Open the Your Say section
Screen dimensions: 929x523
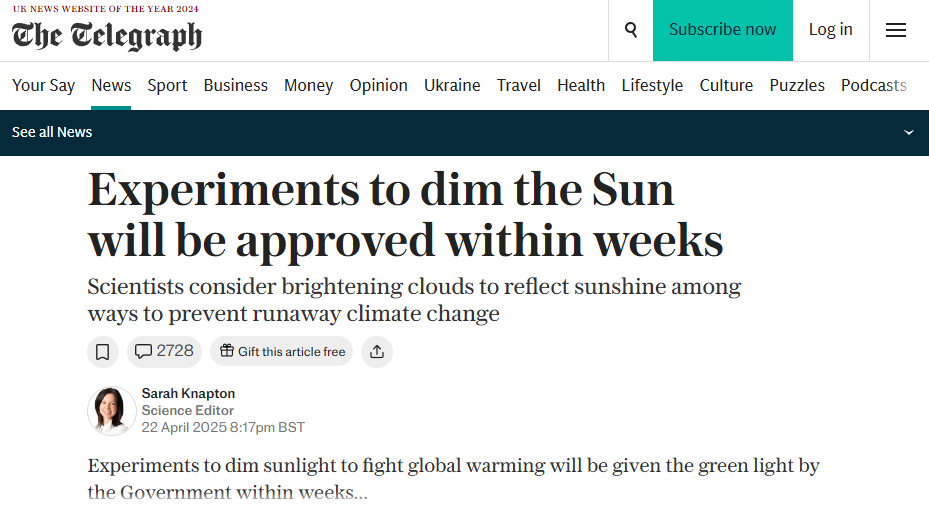point(43,85)
